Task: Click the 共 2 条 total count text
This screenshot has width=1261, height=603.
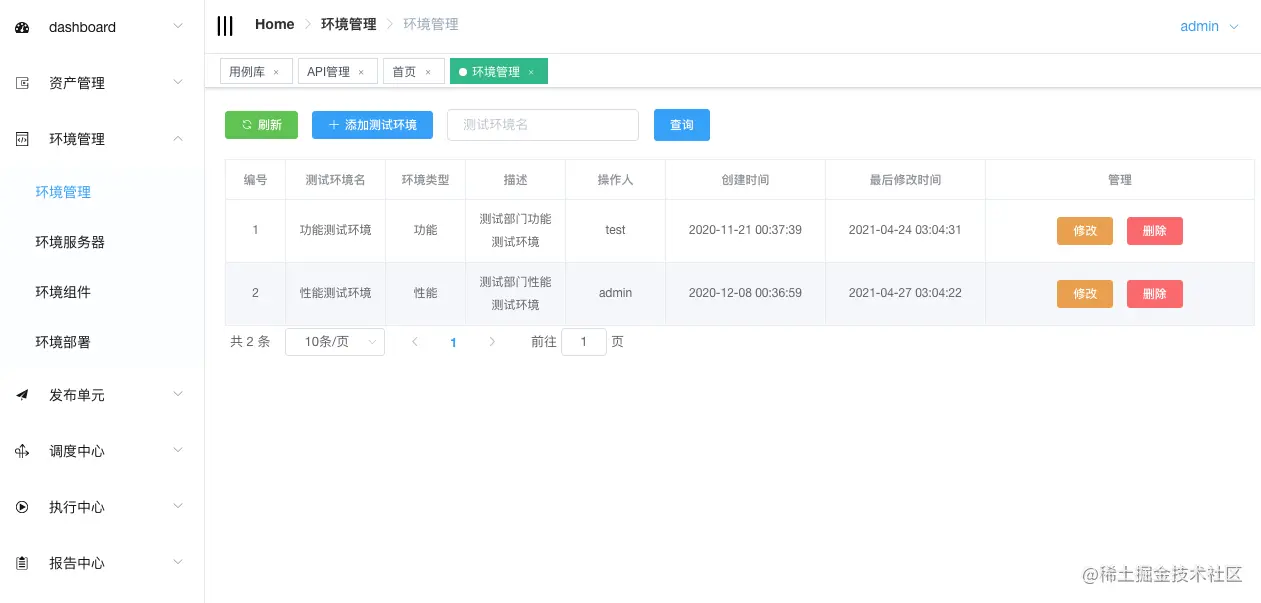Action: click(x=250, y=342)
